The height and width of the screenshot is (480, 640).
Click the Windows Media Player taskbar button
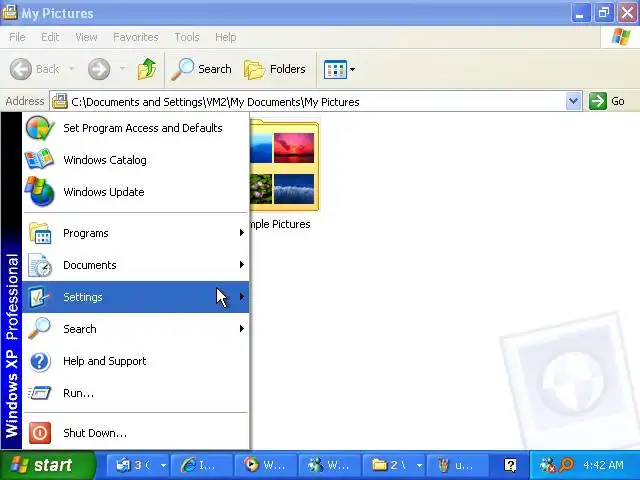pyautogui.click(x=266, y=465)
